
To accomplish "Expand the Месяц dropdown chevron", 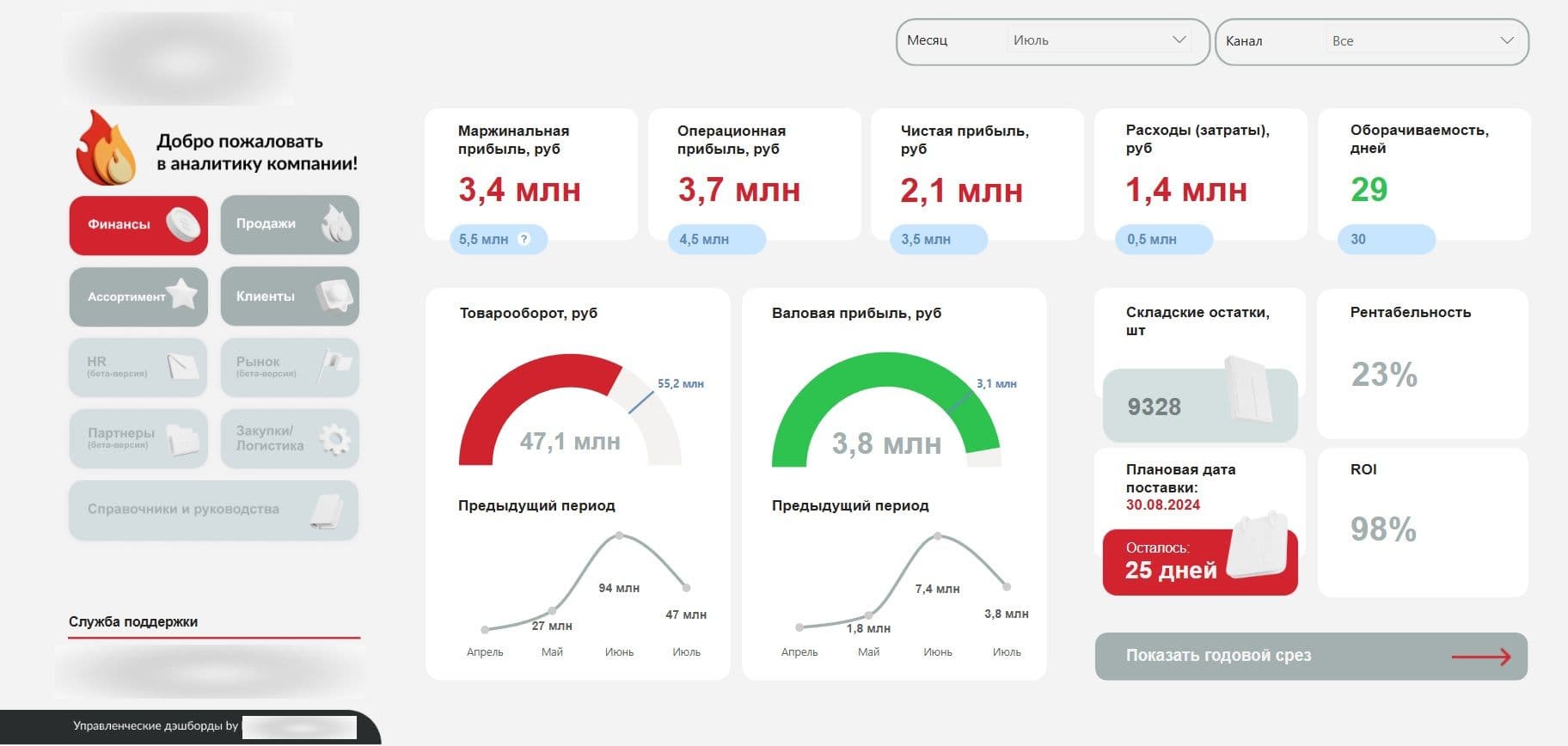I will 1179,40.
